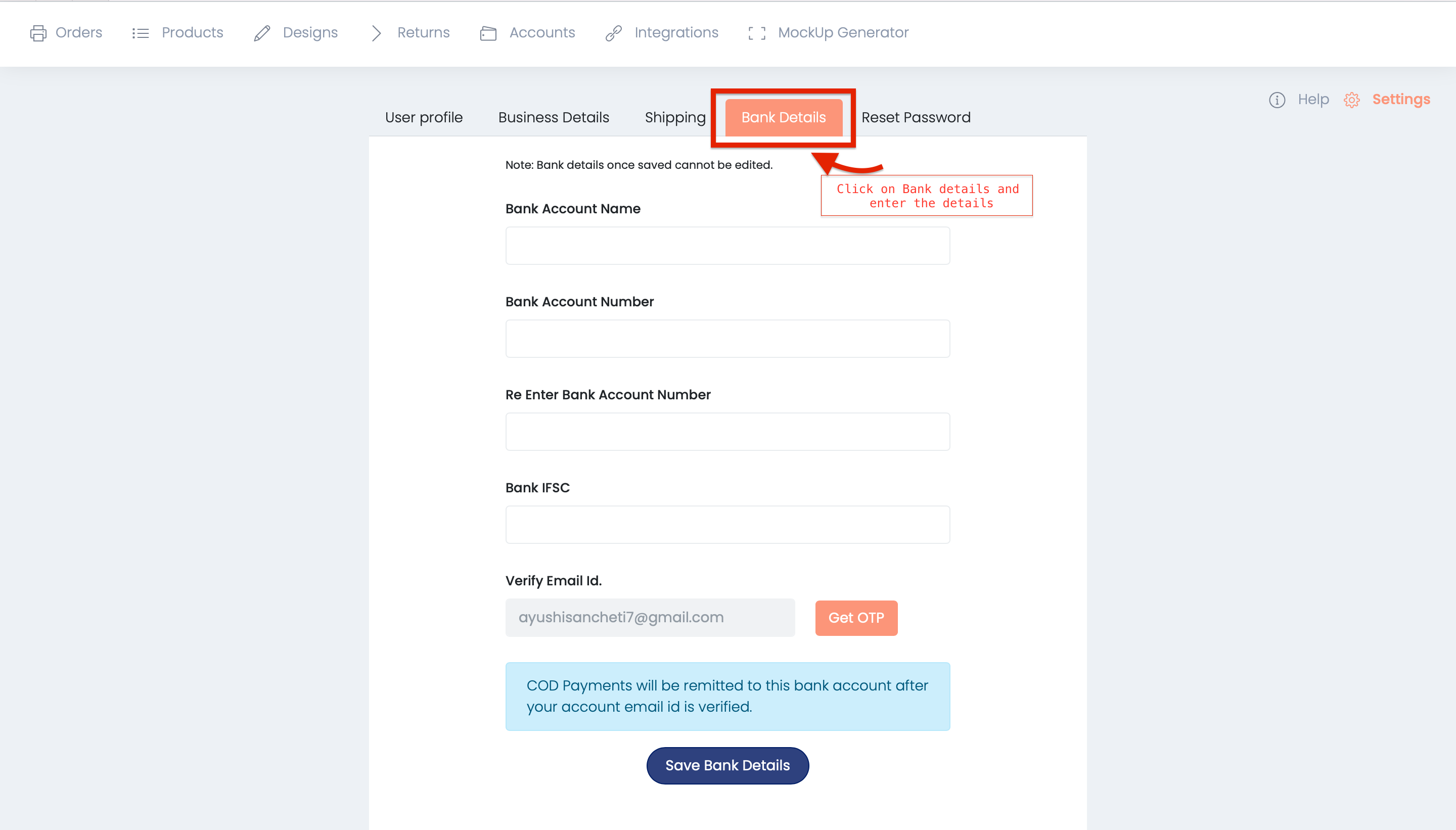Click the Bank IFSC input field
1456x830 pixels.
[x=727, y=524]
